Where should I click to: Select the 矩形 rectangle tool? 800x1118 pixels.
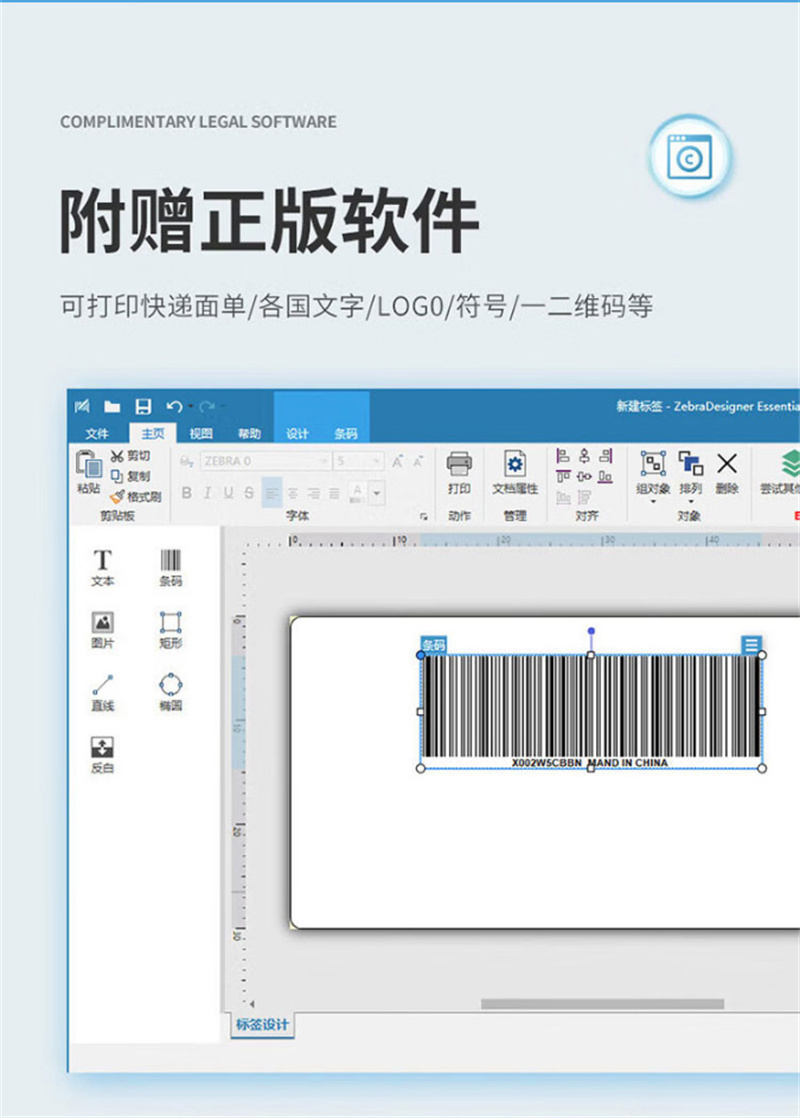(x=170, y=630)
